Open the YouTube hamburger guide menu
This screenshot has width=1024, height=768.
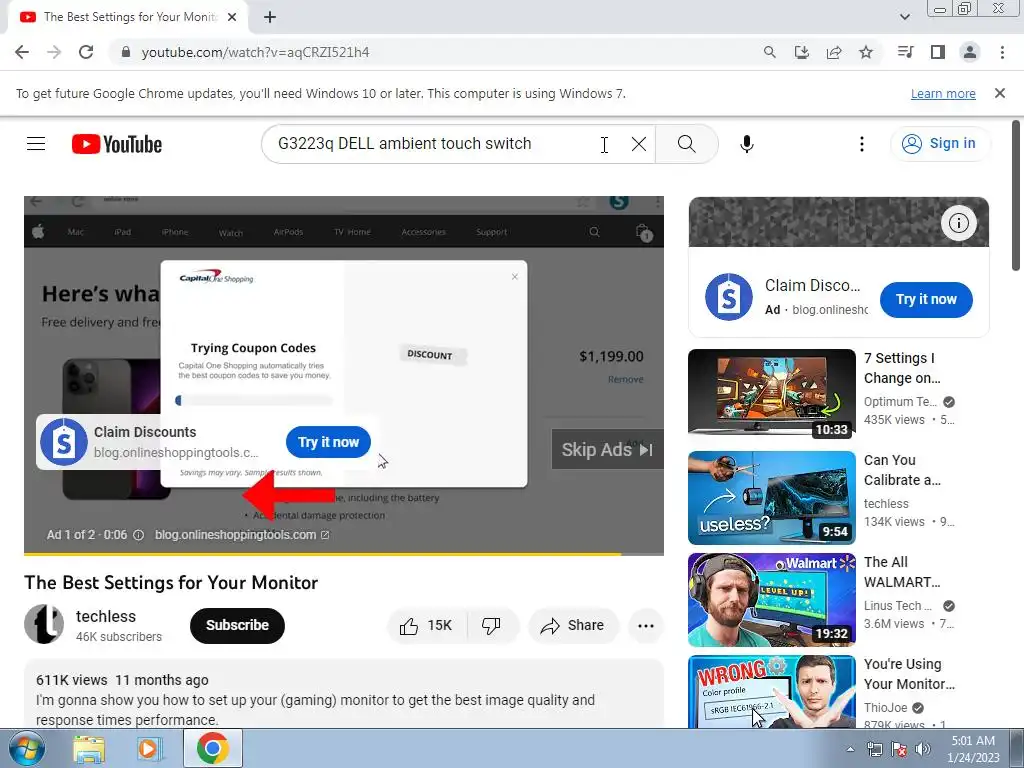(36, 144)
